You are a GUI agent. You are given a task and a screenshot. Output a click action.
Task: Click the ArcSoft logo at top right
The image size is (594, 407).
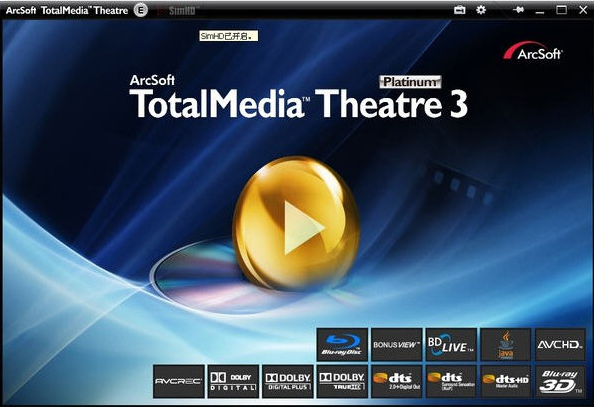click(533, 51)
